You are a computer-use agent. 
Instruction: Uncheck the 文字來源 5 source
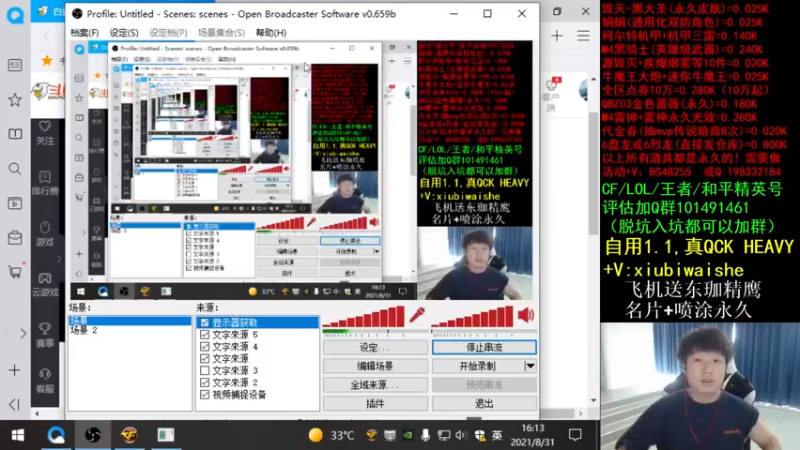[x=205, y=335]
